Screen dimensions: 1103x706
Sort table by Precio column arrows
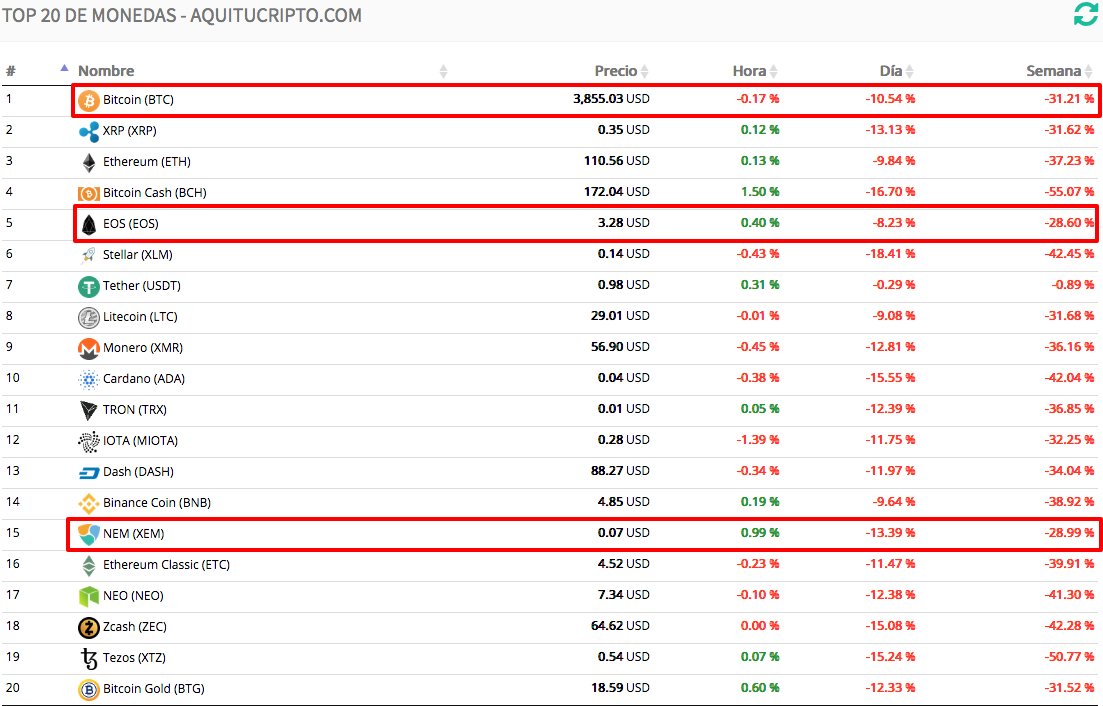pyautogui.click(x=644, y=71)
